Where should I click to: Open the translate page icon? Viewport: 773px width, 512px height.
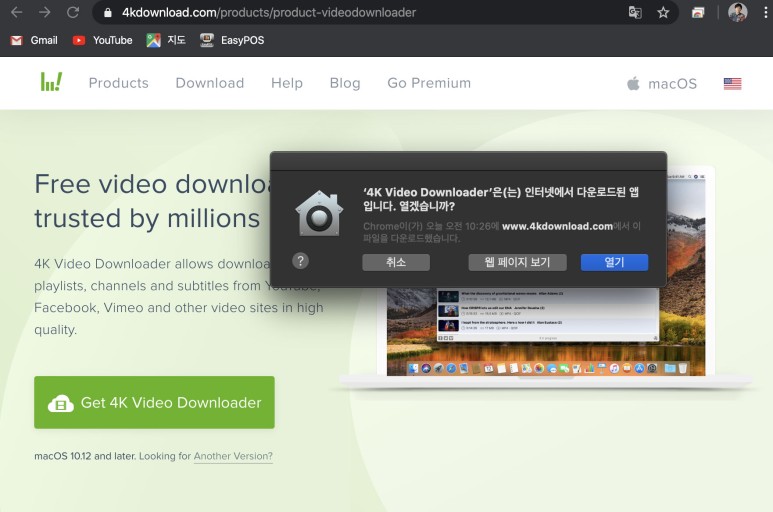pos(635,12)
